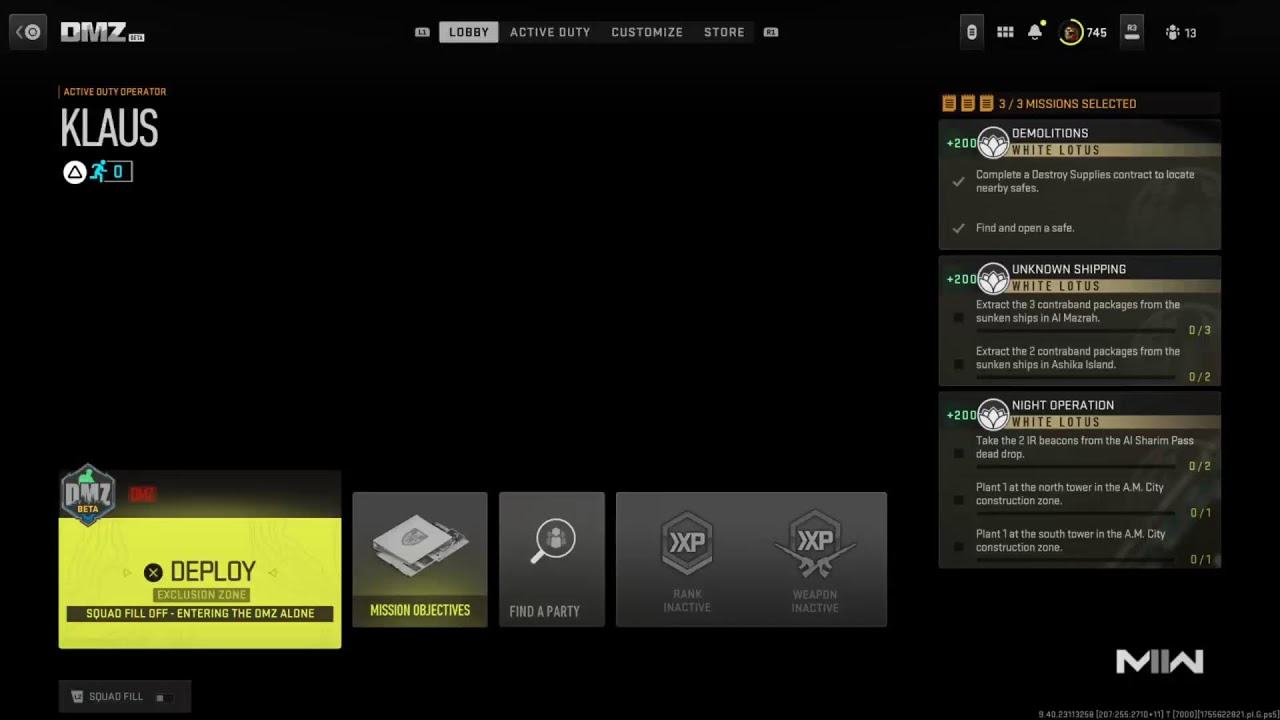The height and width of the screenshot is (720, 1280).
Task: Open the Lobby tab
Action: pyautogui.click(x=469, y=32)
